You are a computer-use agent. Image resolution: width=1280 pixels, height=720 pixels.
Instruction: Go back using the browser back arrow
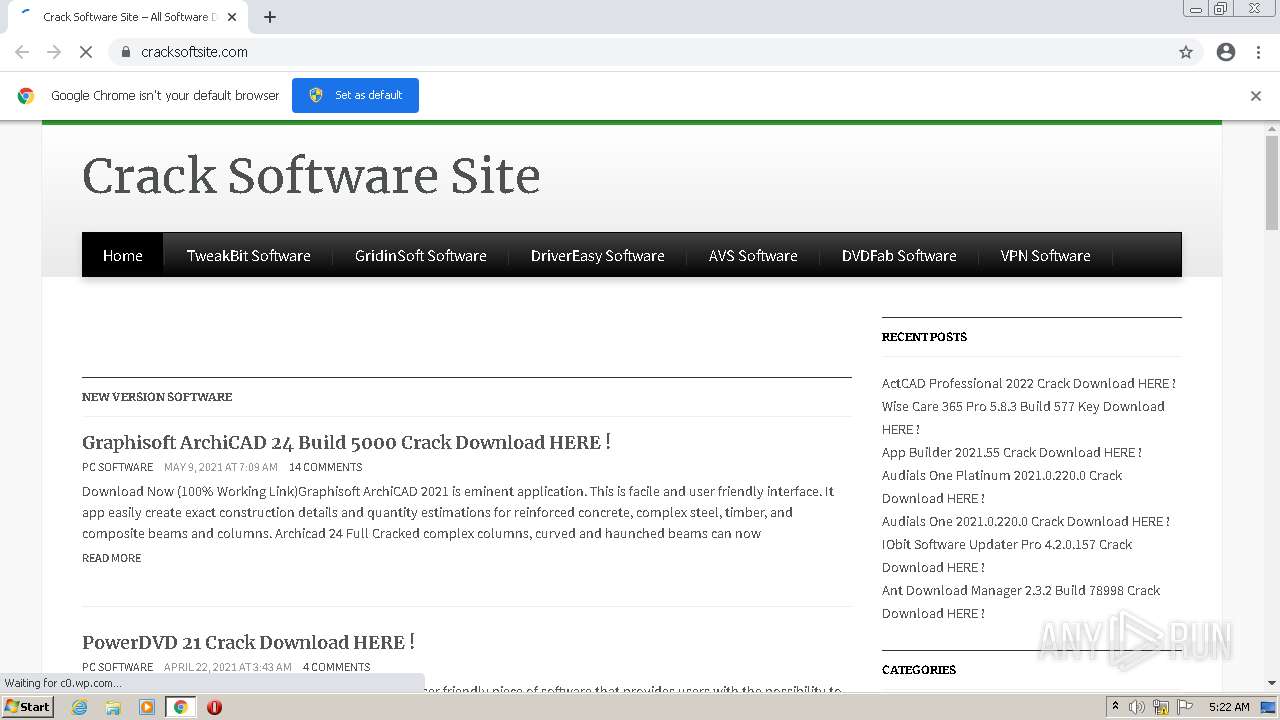22,52
